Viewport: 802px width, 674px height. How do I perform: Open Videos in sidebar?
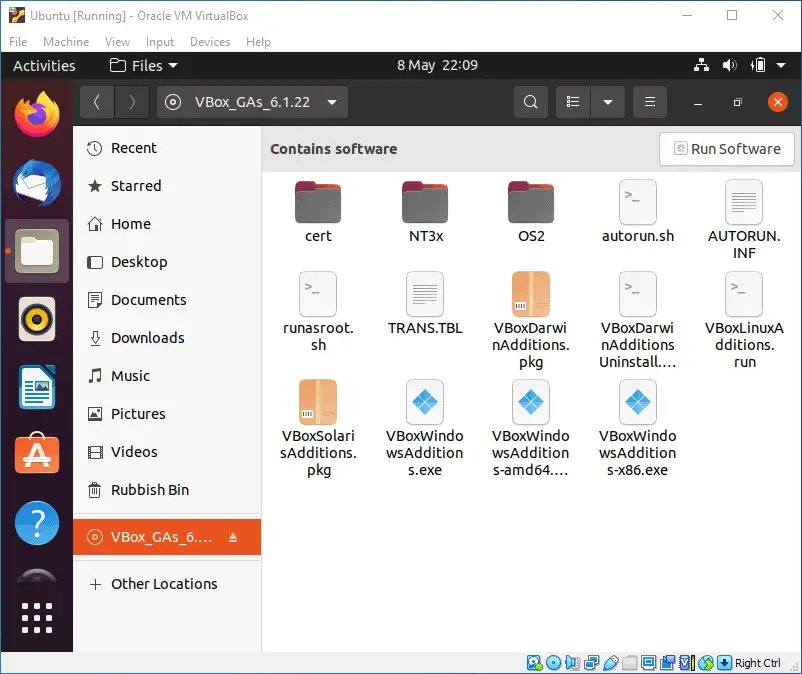point(167,452)
